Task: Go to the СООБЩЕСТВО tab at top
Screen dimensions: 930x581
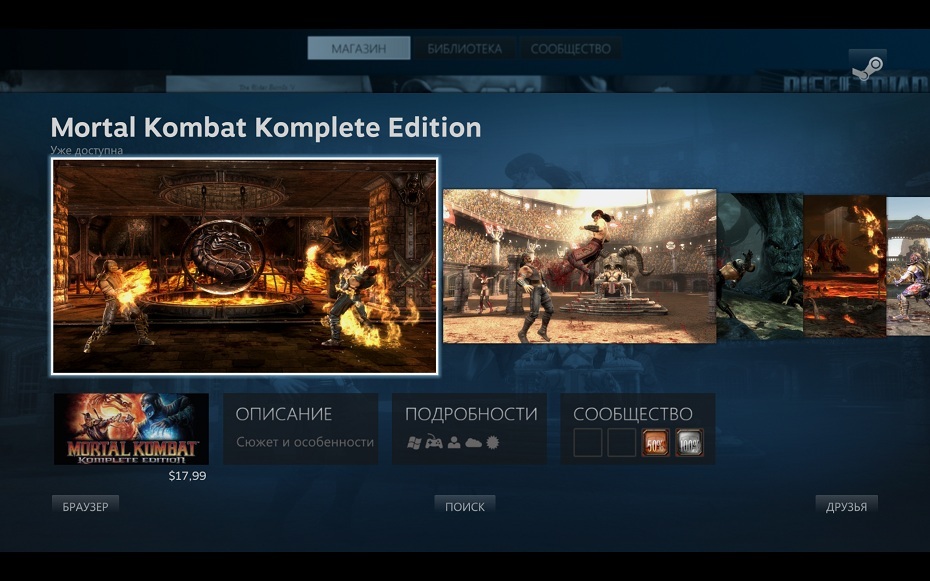Action: point(571,48)
